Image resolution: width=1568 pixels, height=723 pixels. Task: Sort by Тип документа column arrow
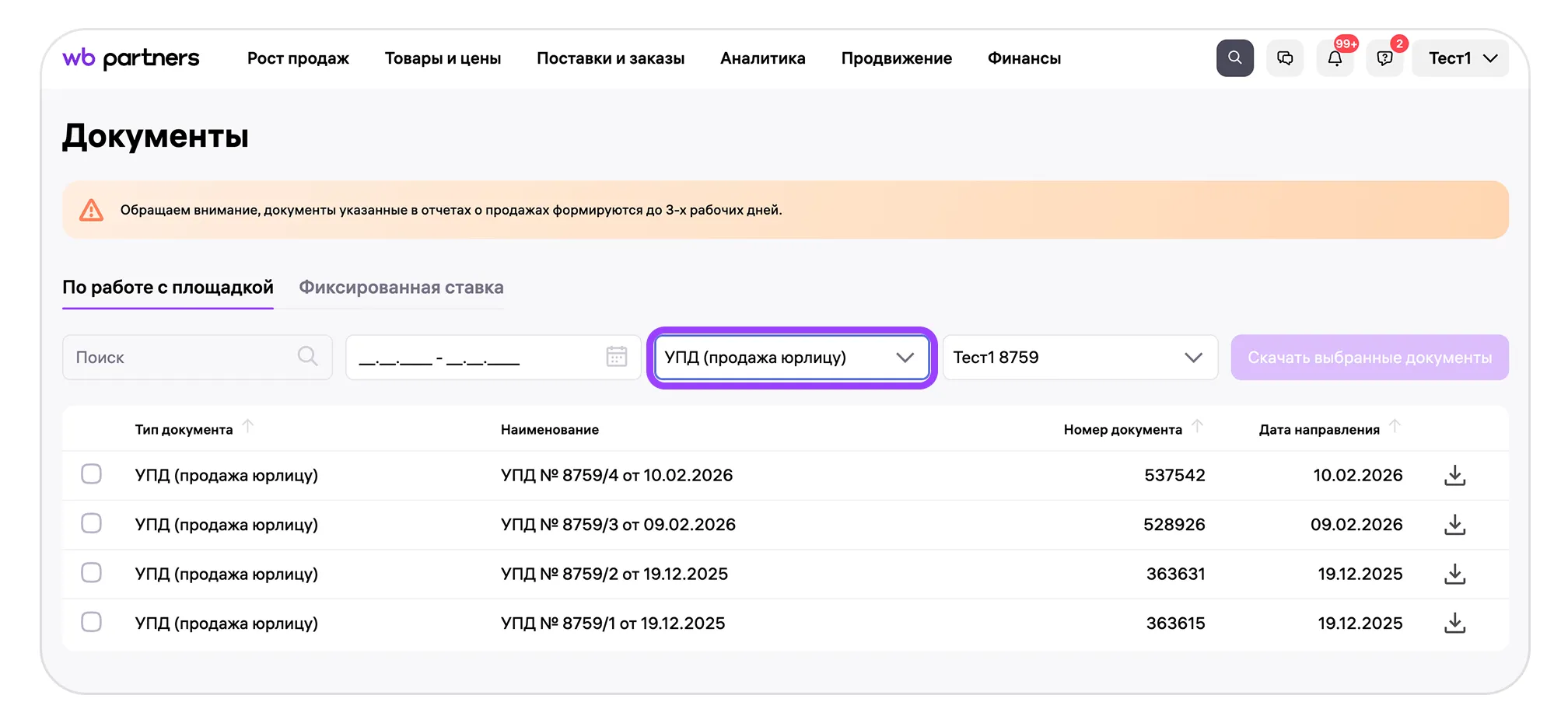pos(248,427)
